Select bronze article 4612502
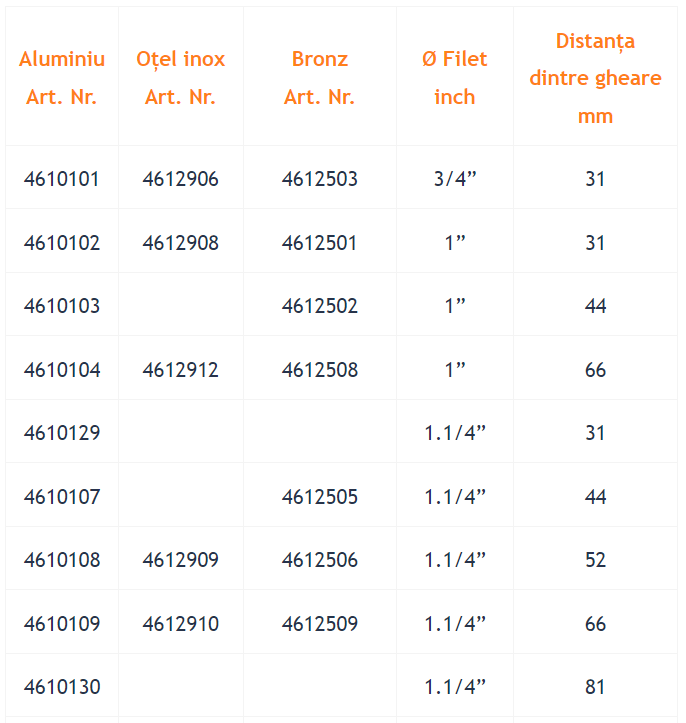The height and width of the screenshot is (723, 686). 319,306
